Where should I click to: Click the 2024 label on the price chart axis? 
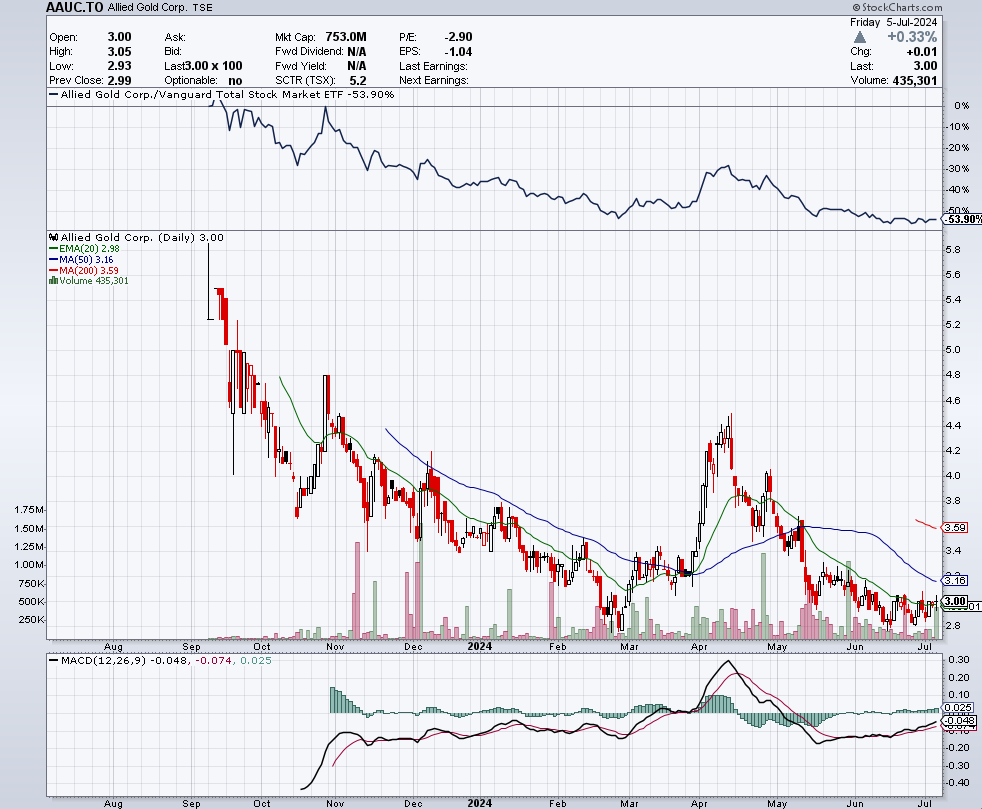(480, 646)
